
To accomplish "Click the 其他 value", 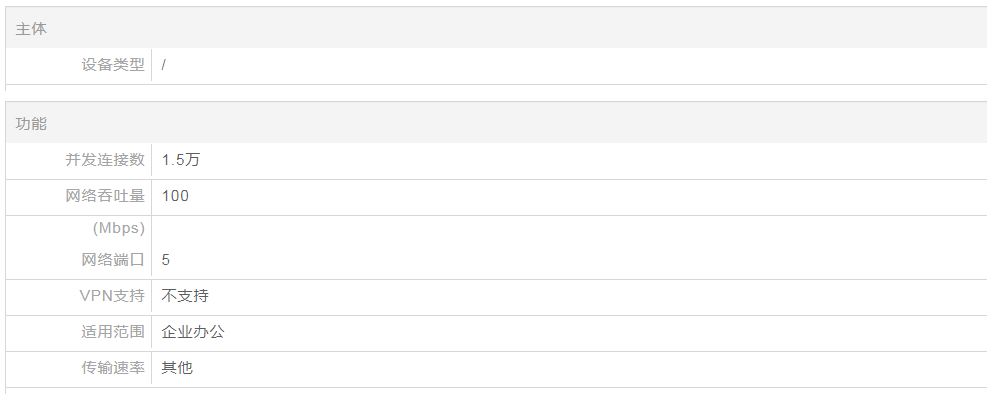I will point(177,368).
